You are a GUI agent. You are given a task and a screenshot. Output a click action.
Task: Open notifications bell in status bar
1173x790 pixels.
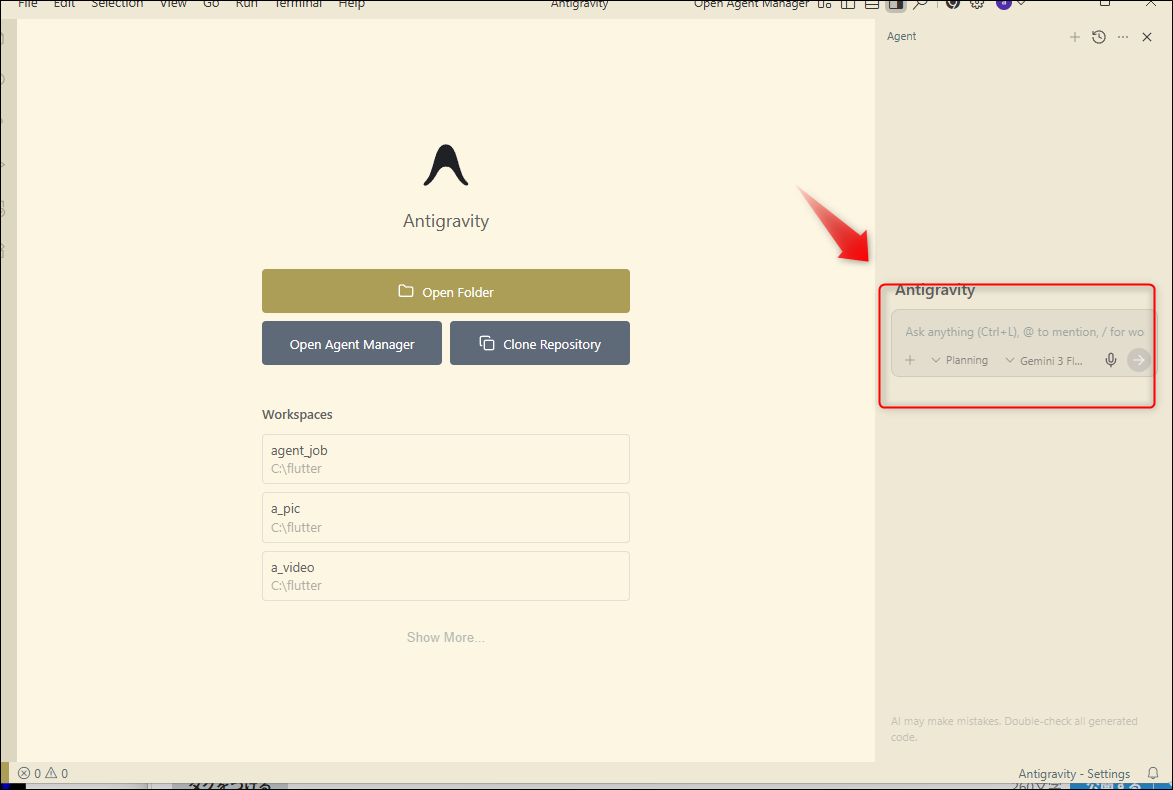click(x=1153, y=774)
